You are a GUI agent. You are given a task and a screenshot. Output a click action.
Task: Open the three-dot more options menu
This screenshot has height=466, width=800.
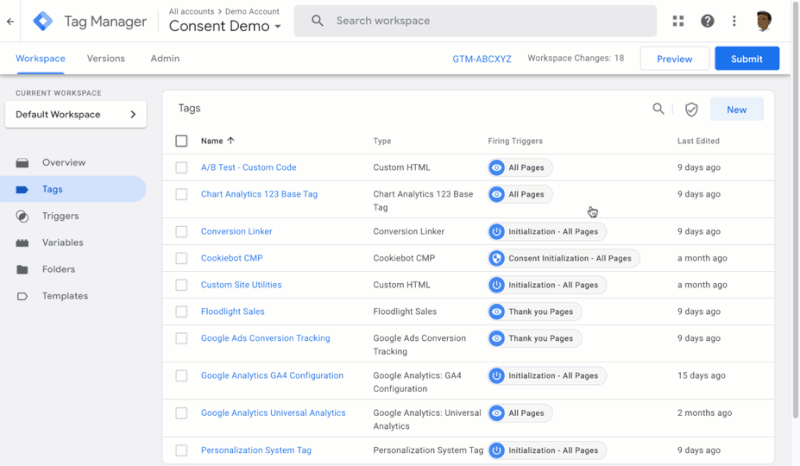(735, 21)
